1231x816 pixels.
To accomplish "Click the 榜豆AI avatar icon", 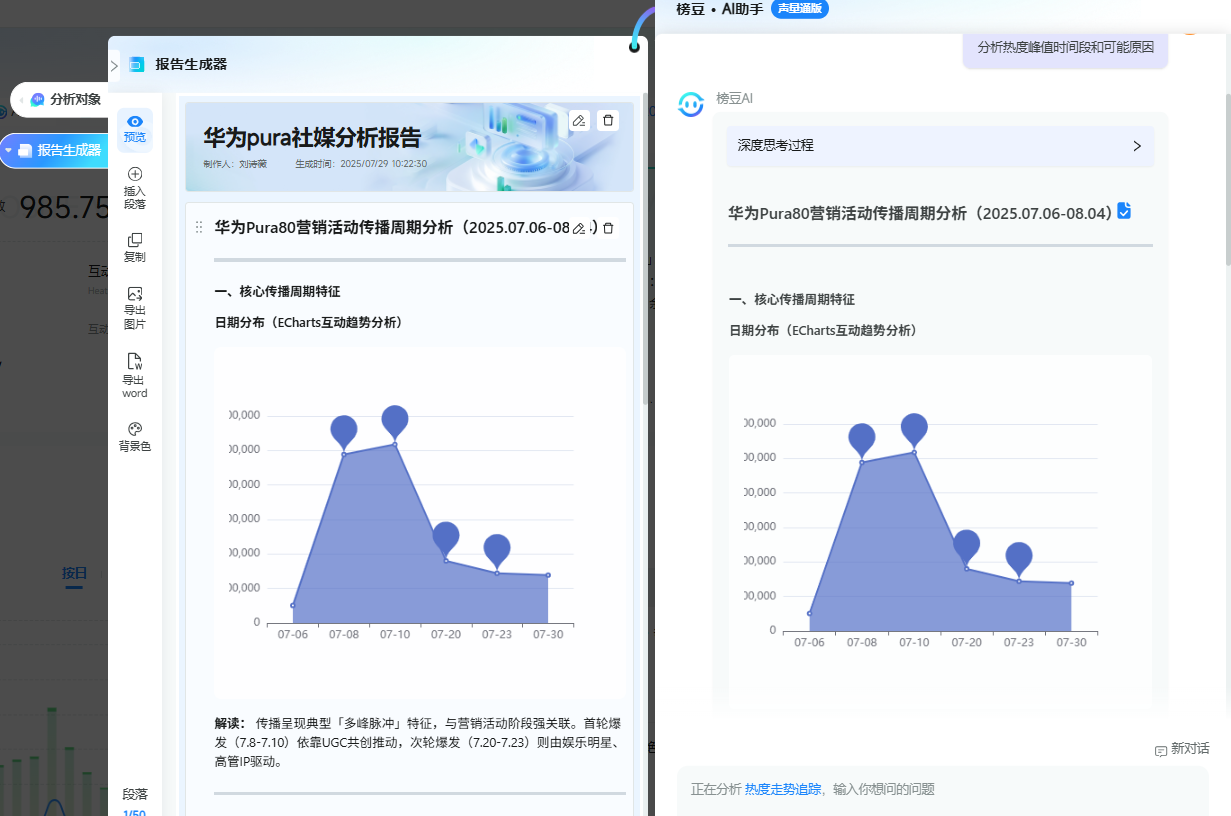I will (691, 104).
